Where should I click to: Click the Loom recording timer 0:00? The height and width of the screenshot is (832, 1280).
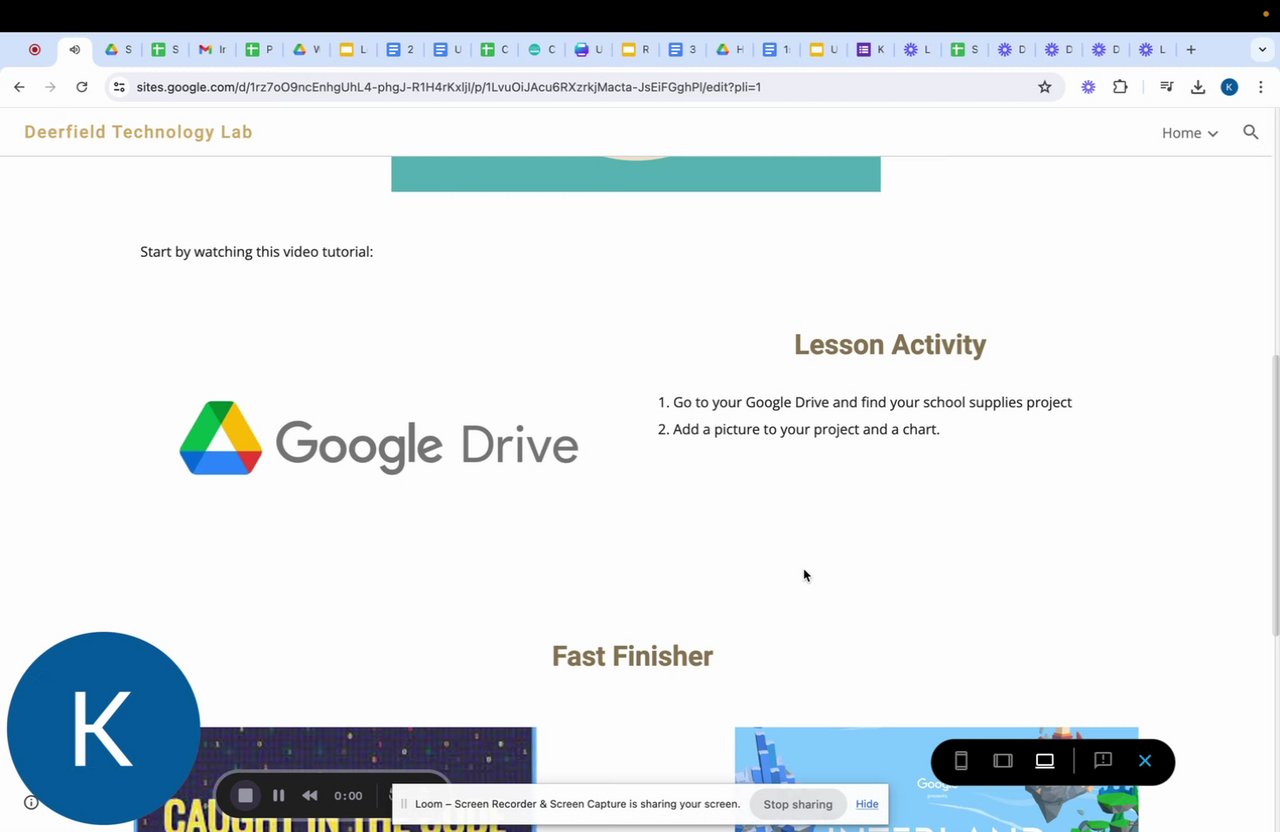348,796
